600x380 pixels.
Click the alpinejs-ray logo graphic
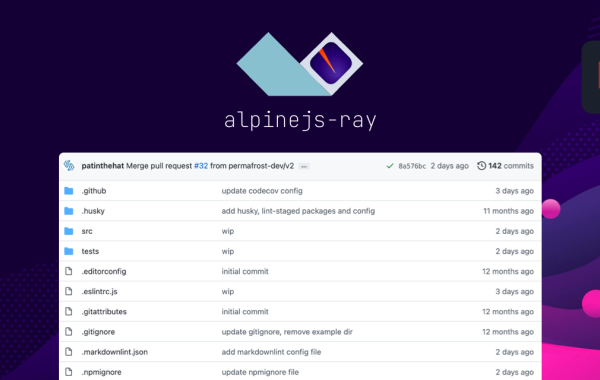(x=300, y=64)
